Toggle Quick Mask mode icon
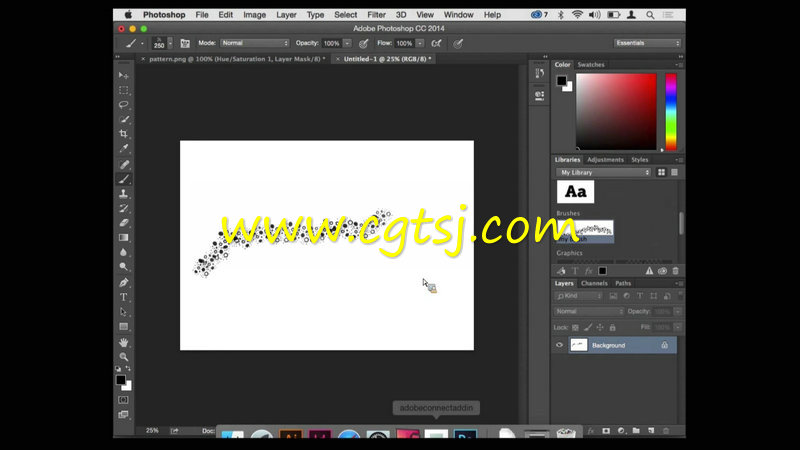Viewport: 800px width, 450px height. pos(123,400)
